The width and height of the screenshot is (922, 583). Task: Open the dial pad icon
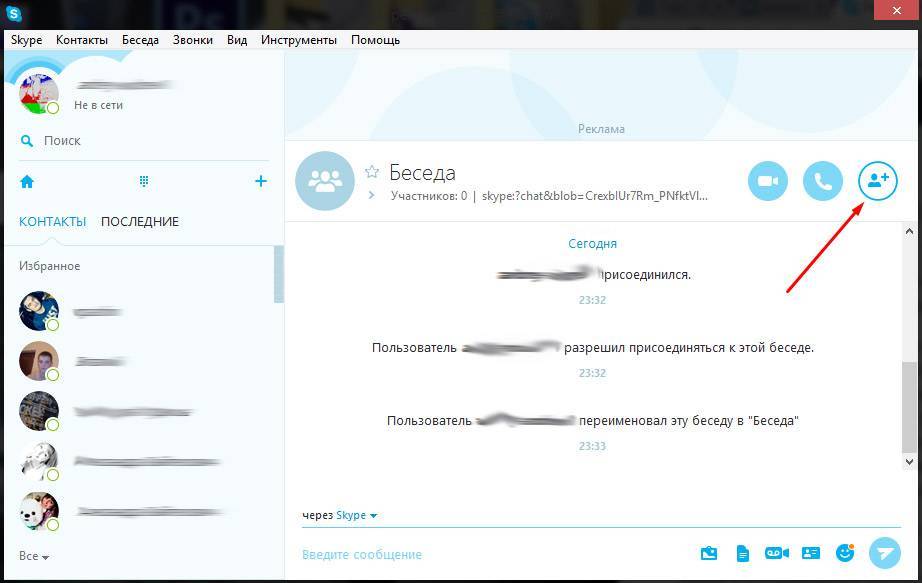[143, 181]
